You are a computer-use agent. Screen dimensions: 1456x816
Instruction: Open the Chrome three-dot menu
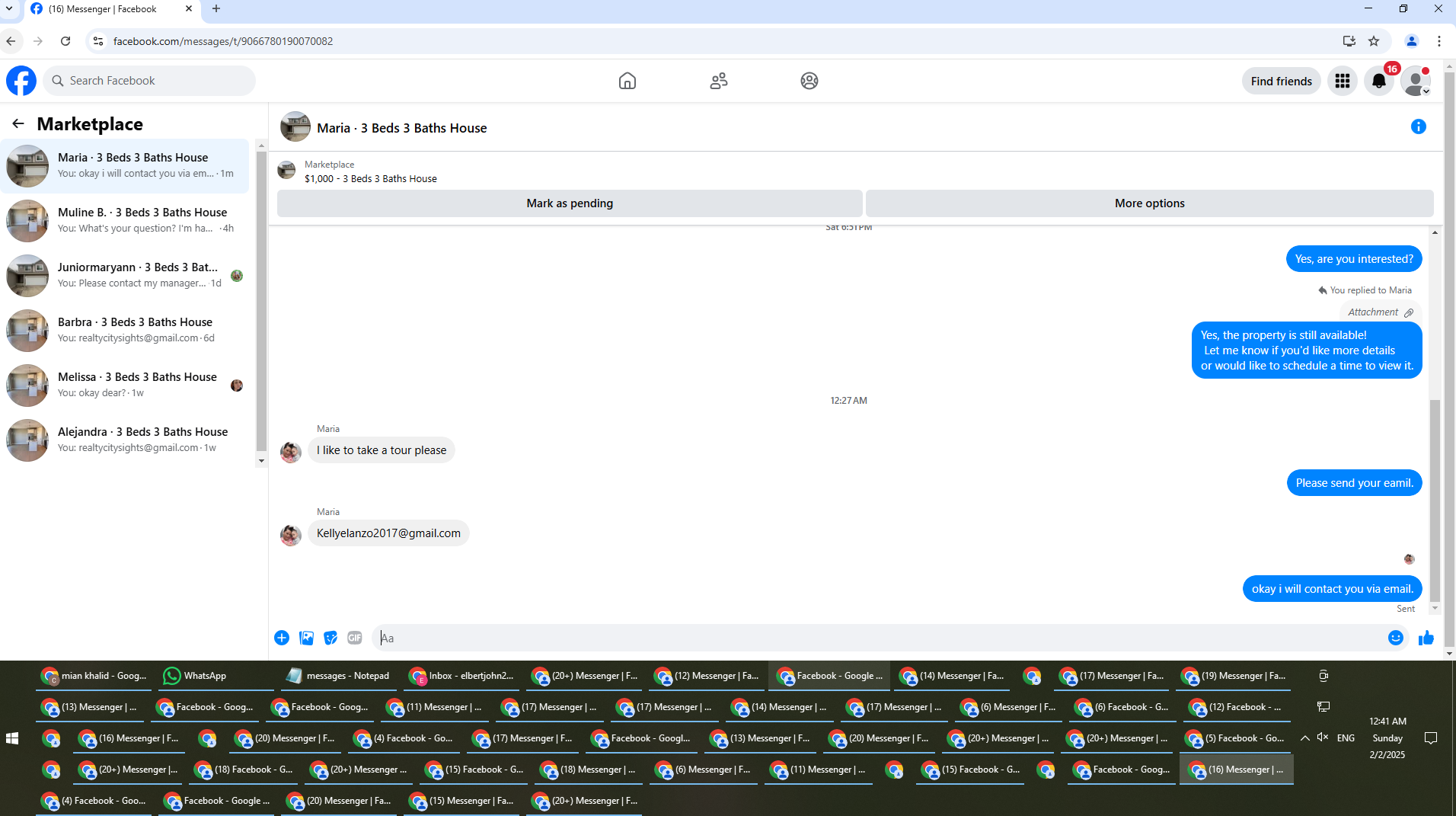(x=1438, y=41)
